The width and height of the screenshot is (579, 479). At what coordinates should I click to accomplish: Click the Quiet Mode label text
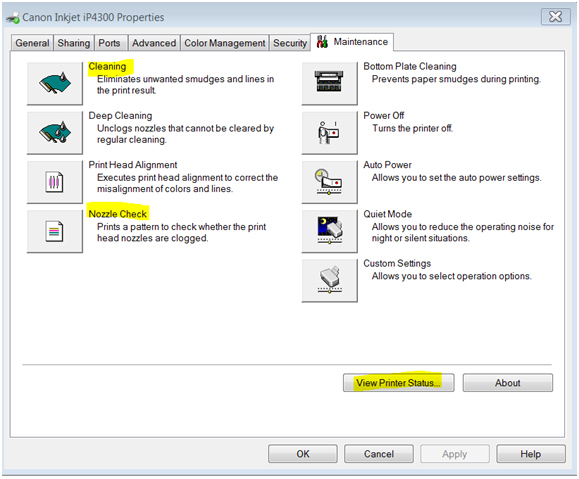(x=388, y=214)
